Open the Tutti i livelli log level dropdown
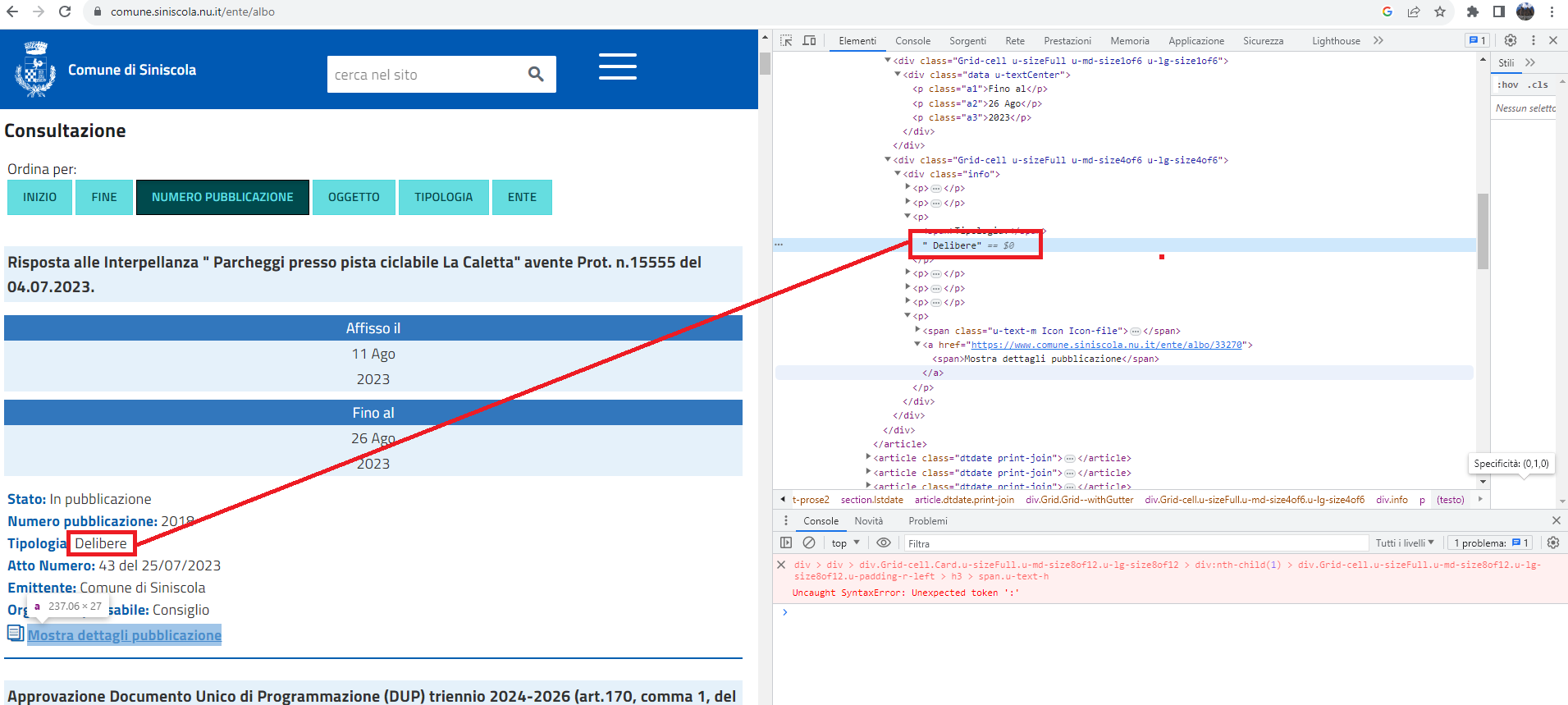Image resolution: width=1568 pixels, height=705 pixels. click(x=1405, y=542)
